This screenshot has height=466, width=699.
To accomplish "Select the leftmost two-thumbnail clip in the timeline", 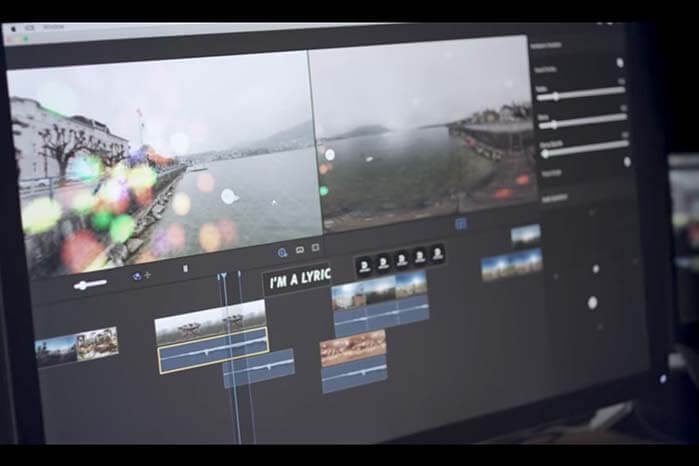I will [77, 346].
